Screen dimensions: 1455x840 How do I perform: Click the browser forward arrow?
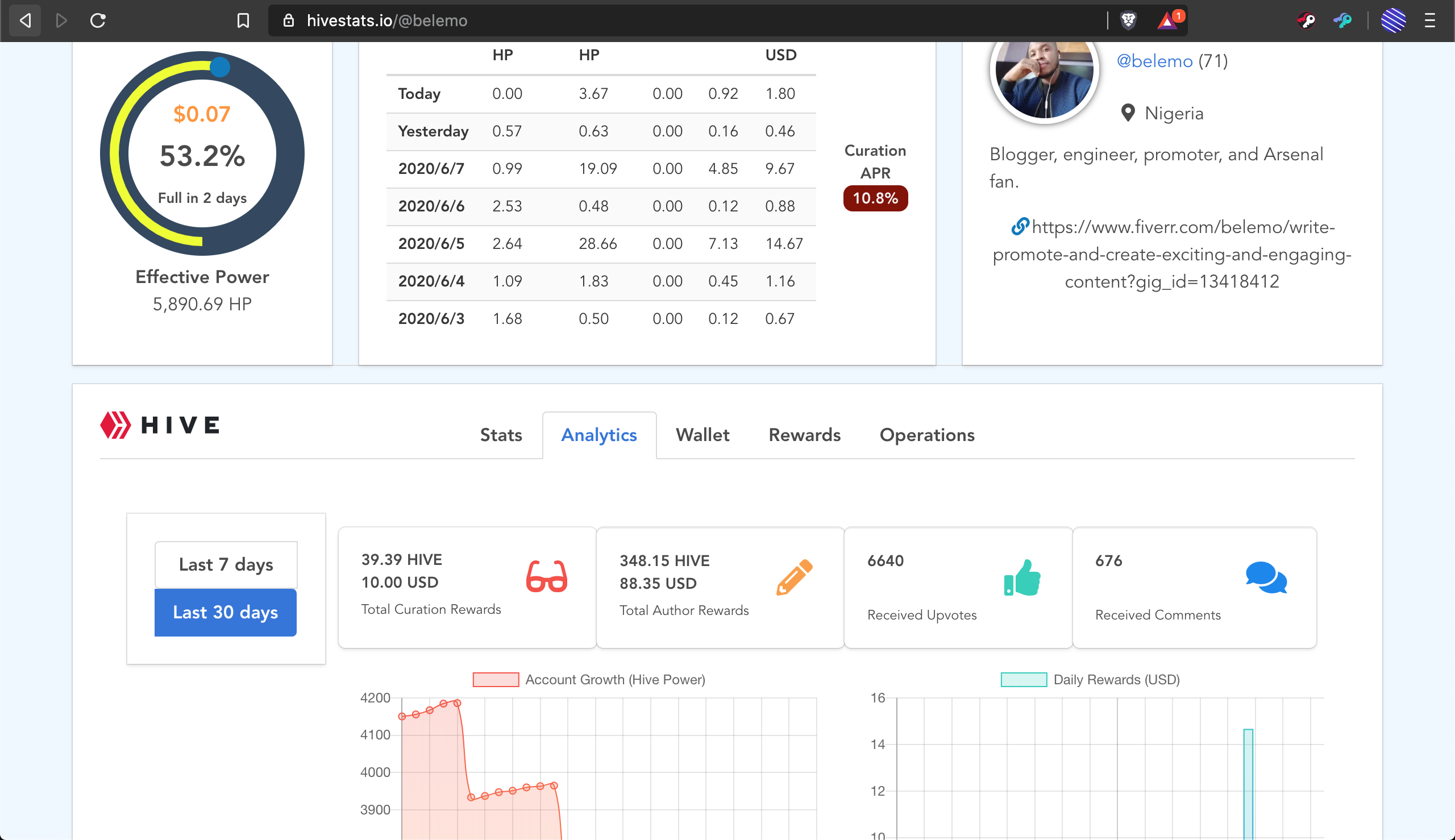click(61, 21)
